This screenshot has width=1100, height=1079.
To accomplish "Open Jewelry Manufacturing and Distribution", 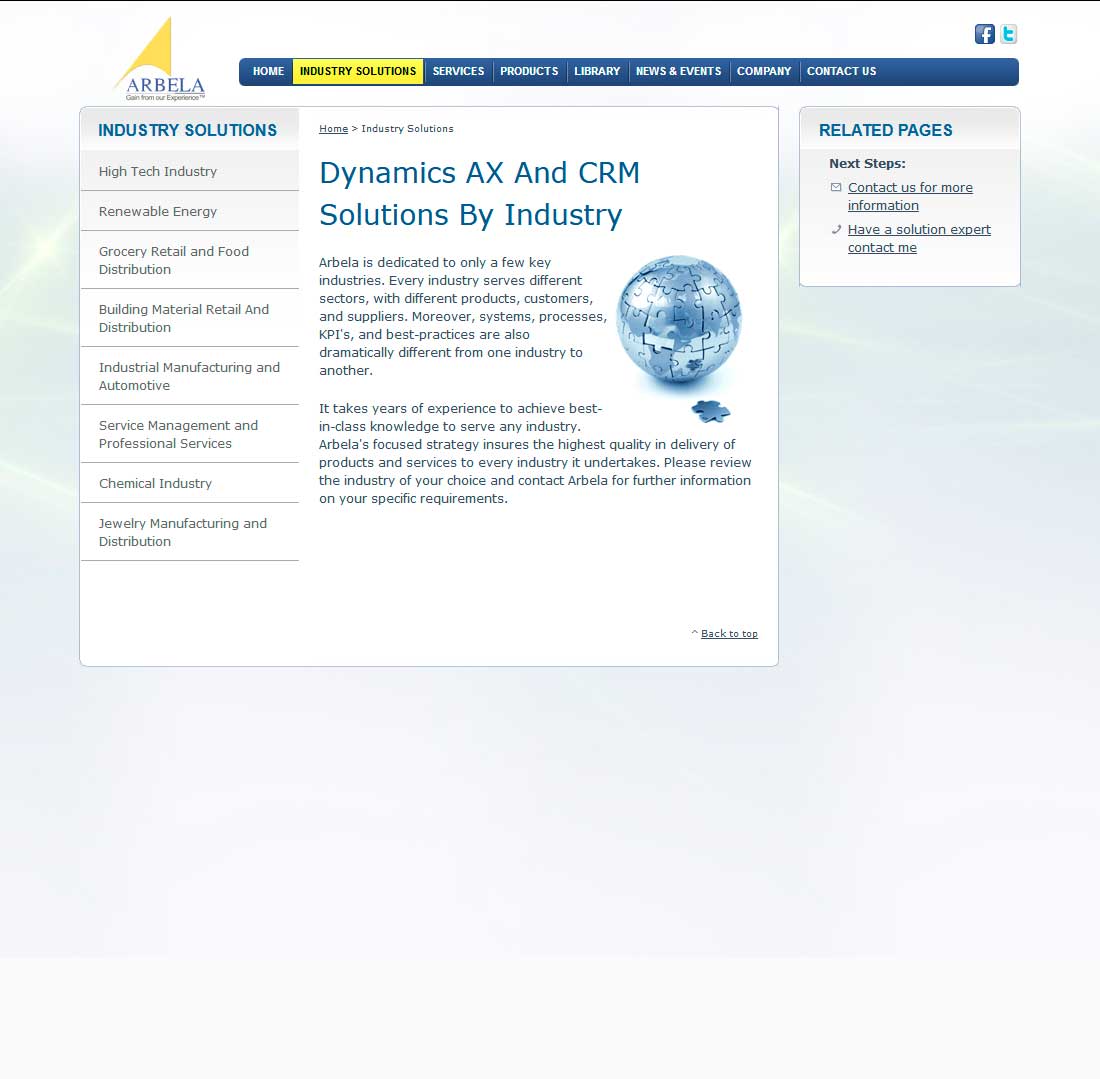I will click(189, 532).
